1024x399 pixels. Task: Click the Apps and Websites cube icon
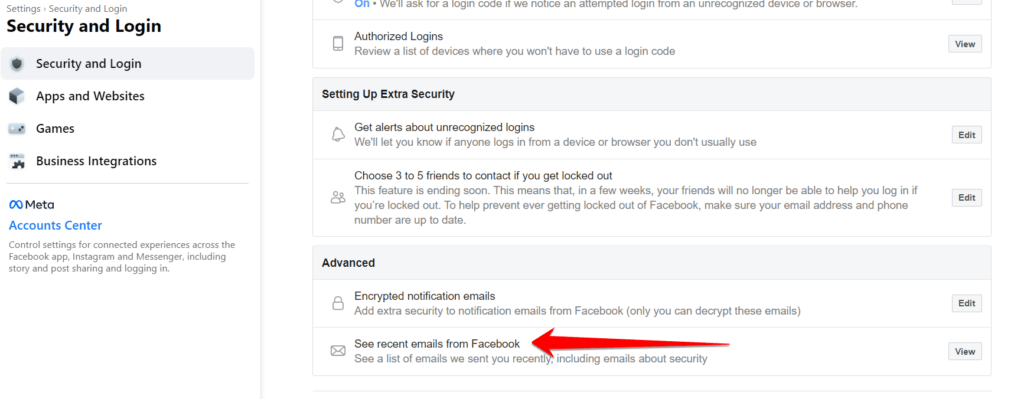(x=17, y=96)
